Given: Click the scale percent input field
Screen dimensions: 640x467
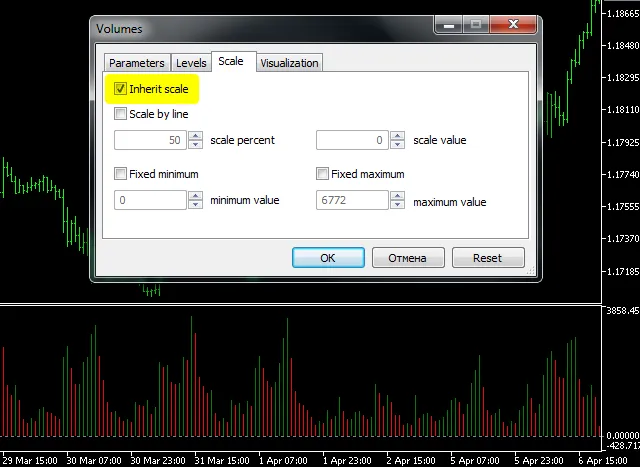Looking at the screenshot, I should tap(151, 141).
